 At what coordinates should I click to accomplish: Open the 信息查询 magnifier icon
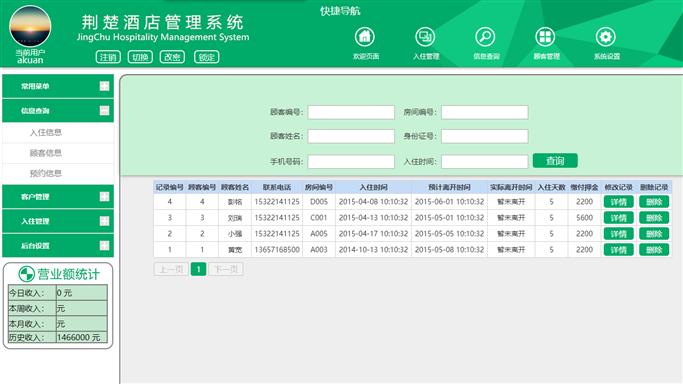[485, 37]
